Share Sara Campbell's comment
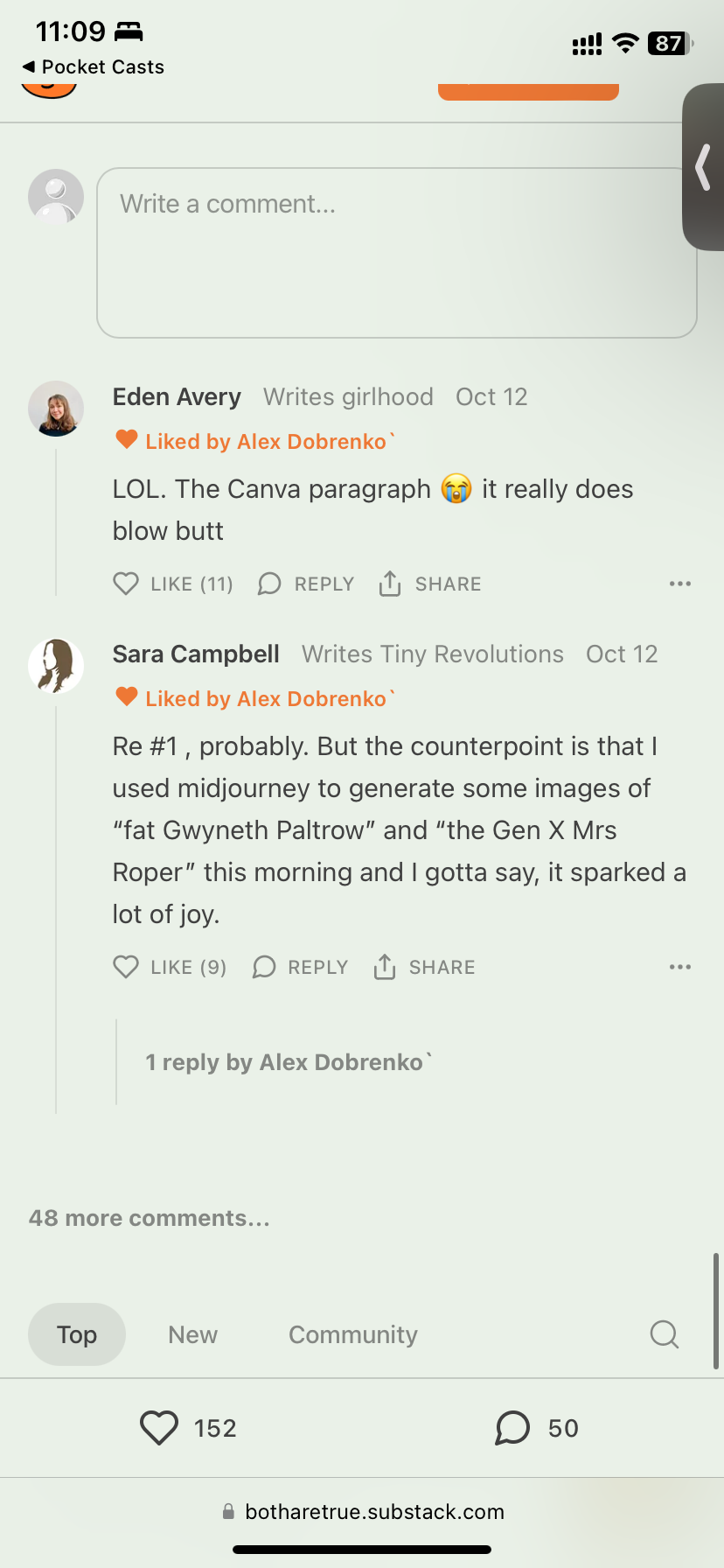Screen dimensions: 724x1568 click(385, 967)
